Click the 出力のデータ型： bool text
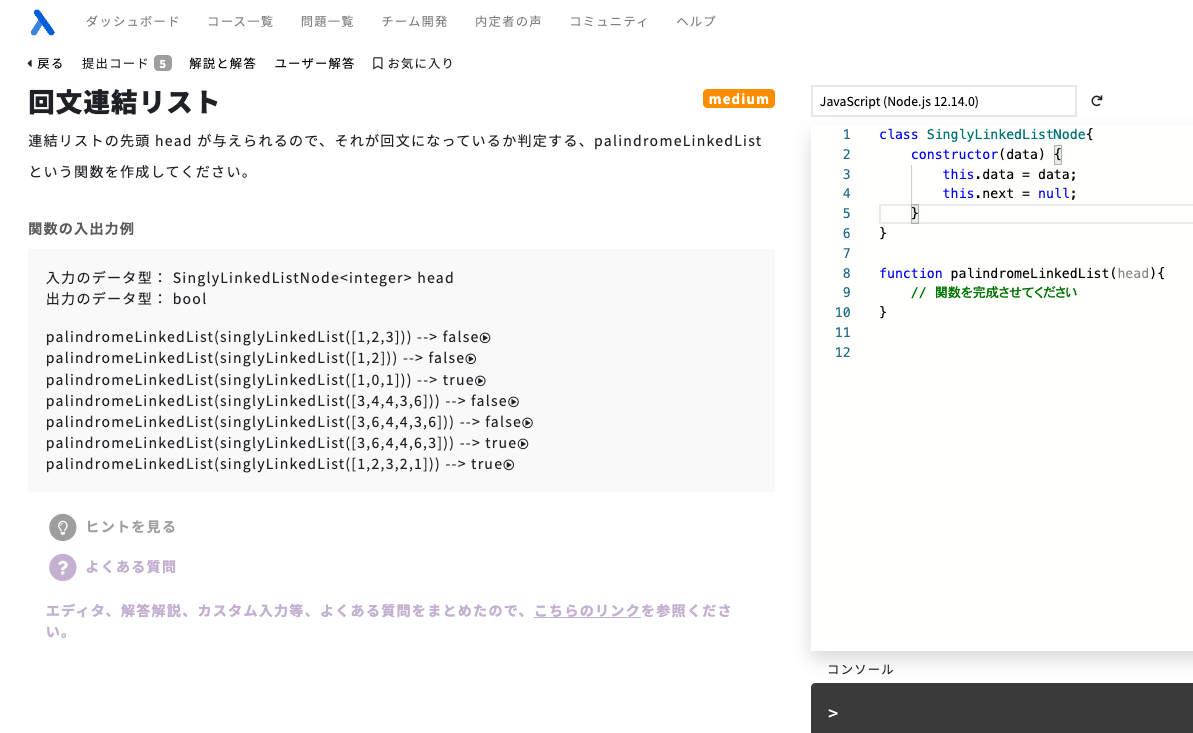The image size is (1193, 733). 126,299
